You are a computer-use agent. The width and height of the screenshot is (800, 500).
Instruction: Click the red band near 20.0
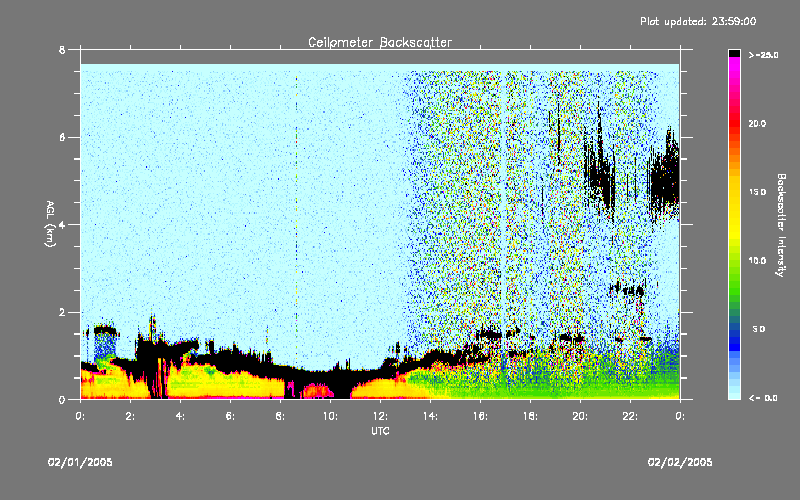point(734,122)
